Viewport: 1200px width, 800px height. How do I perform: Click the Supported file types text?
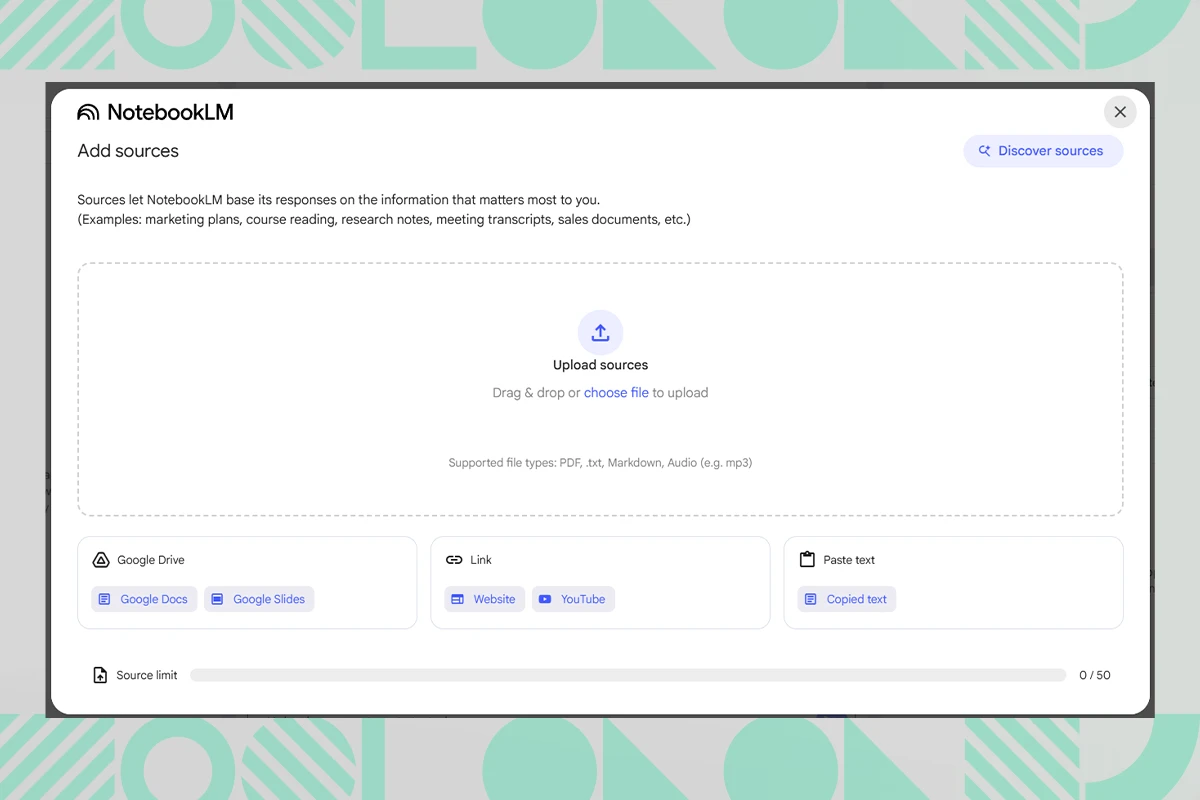[600, 463]
